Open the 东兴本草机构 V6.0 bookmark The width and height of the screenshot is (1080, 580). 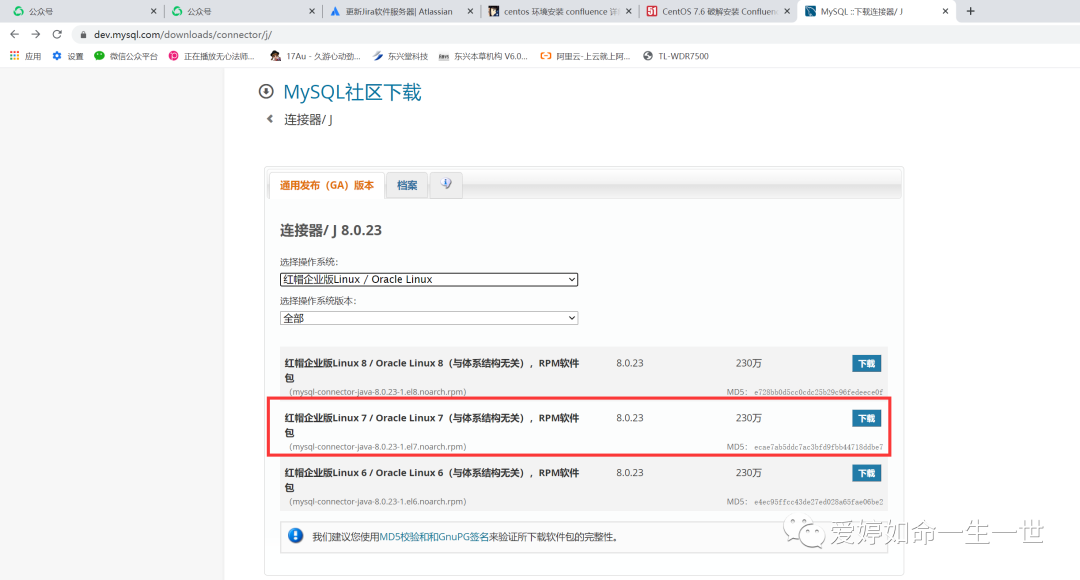point(483,56)
